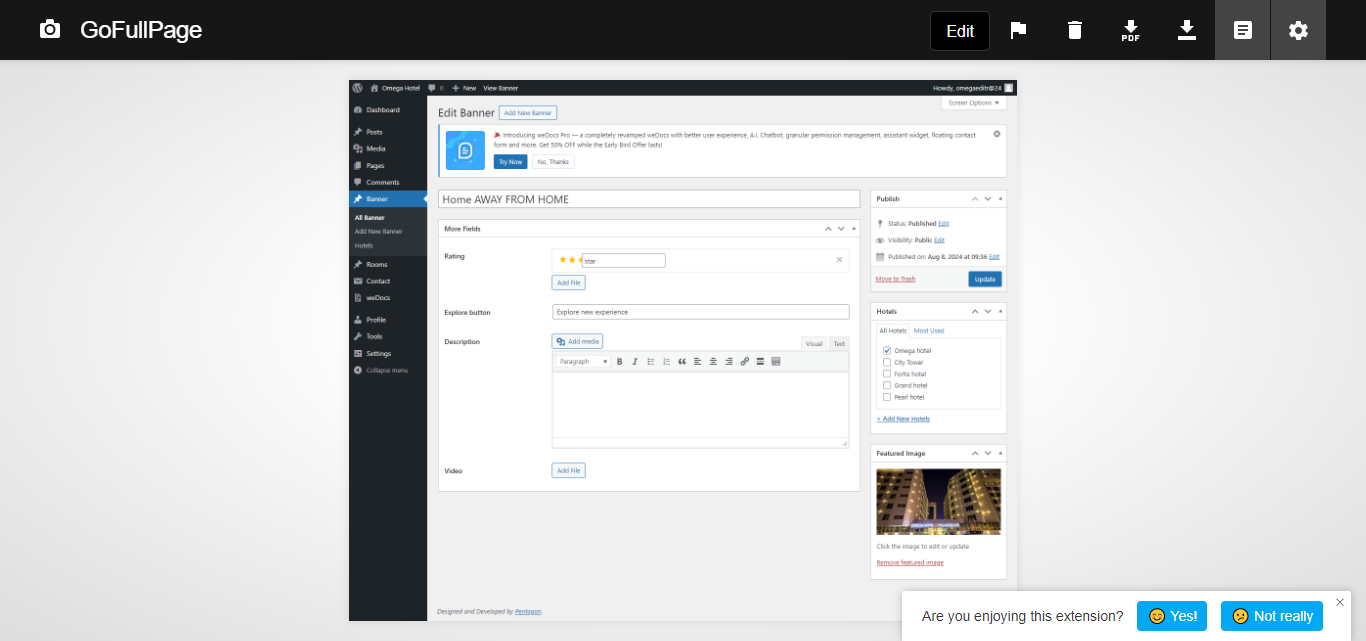Open the GoFullPage settings gear
Image resolution: width=1366 pixels, height=641 pixels.
click(x=1298, y=30)
